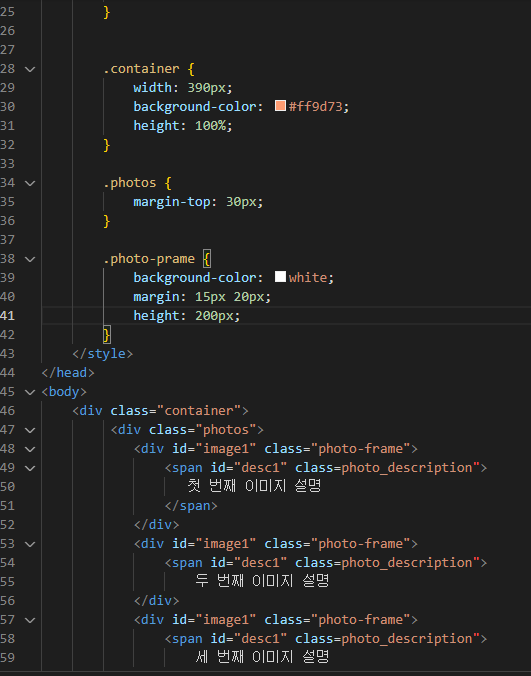Click line number 28 in gutter
Image resolution: width=531 pixels, height=676 pixels.
(x=7, y=69)
